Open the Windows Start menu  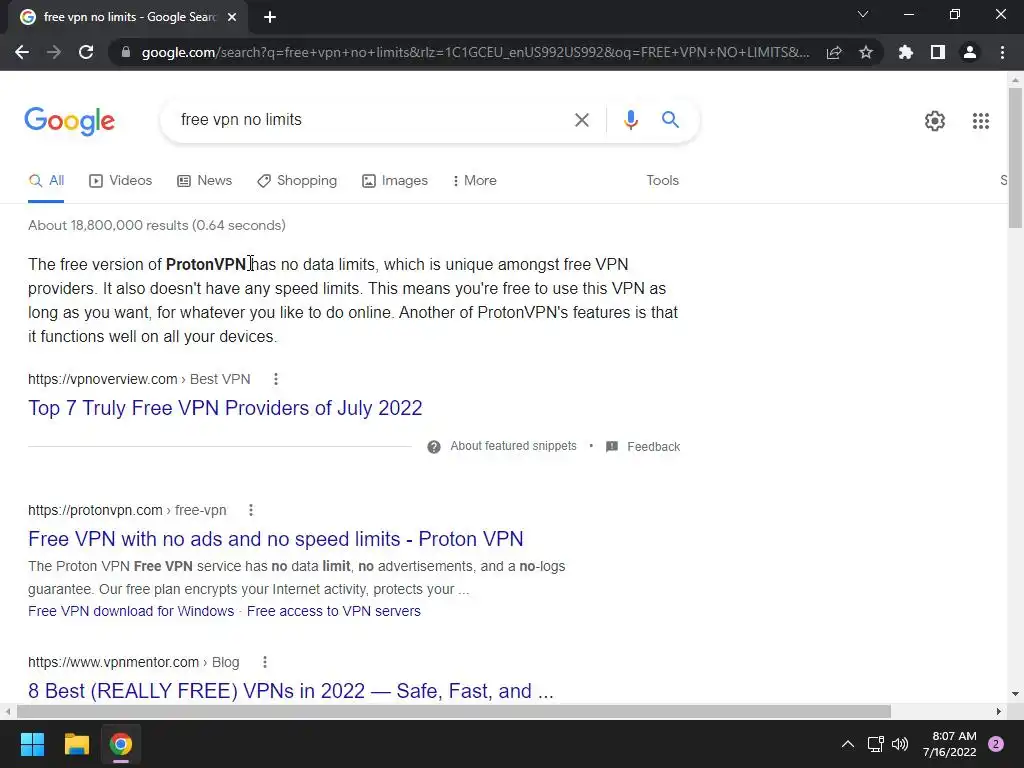(x=32, y=744)
